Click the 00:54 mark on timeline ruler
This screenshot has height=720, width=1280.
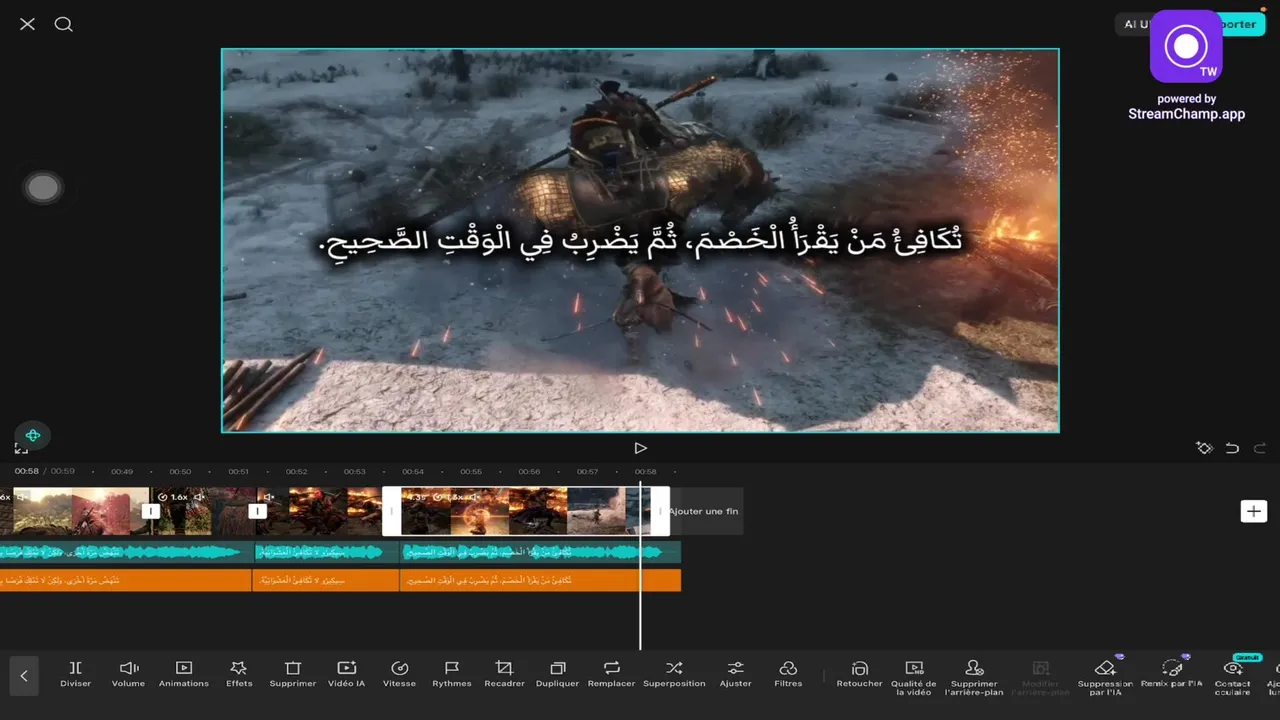pos(413,471)
